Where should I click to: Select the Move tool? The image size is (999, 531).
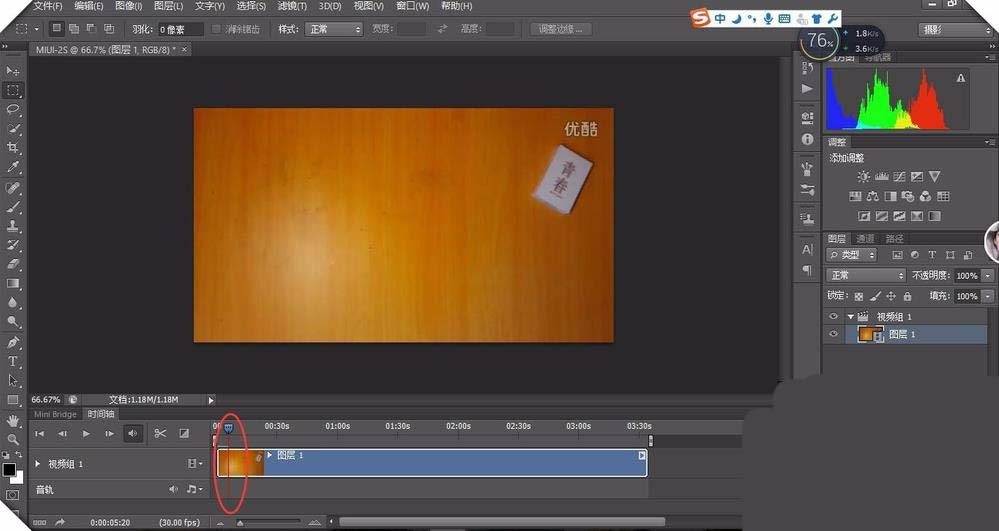(13, 71)
